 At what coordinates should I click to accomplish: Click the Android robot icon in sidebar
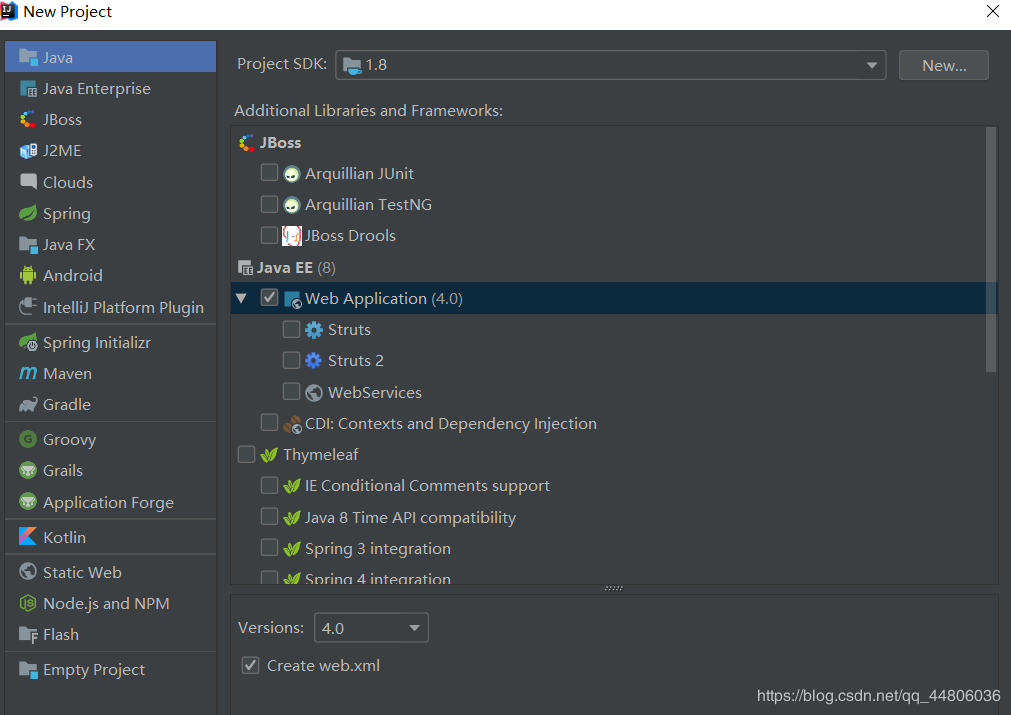(27, 275)
